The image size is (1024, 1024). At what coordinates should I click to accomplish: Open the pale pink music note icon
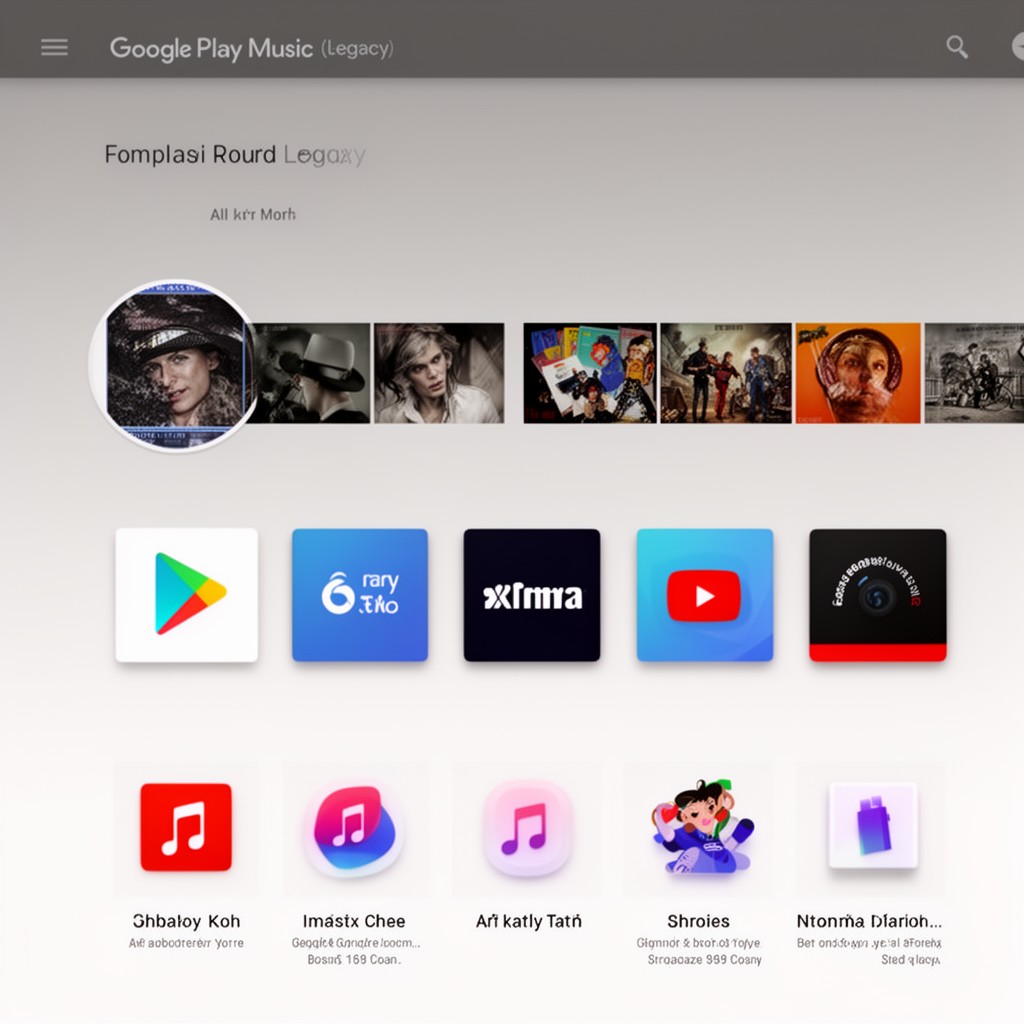coord(526,828)
